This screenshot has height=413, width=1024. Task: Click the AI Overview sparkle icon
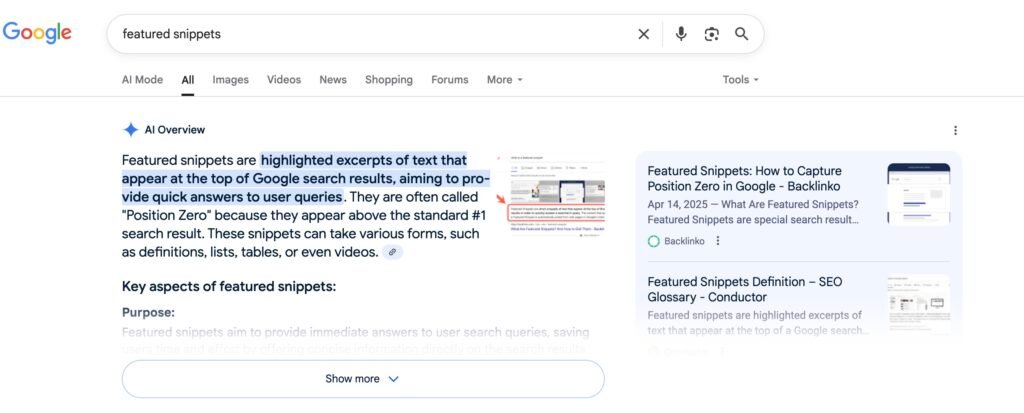tap(131, 130)
